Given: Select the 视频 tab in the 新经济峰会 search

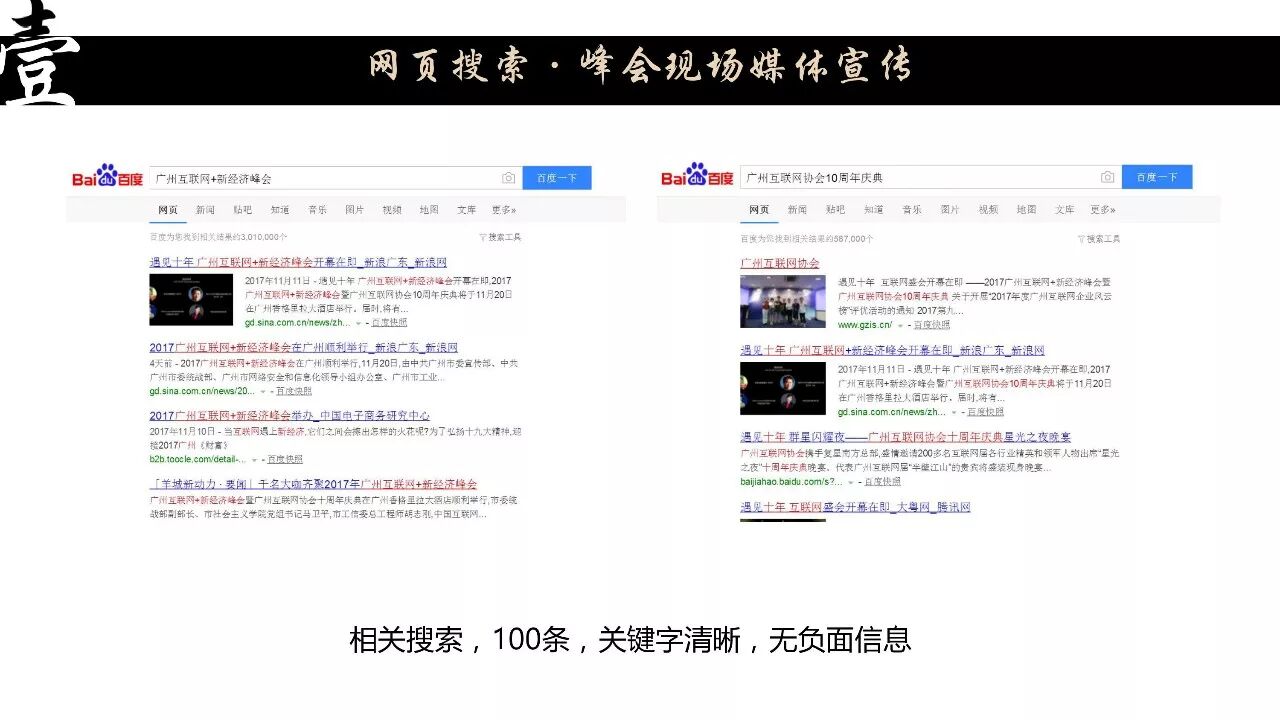Looking at the screenshot, I should coord(392,210).
